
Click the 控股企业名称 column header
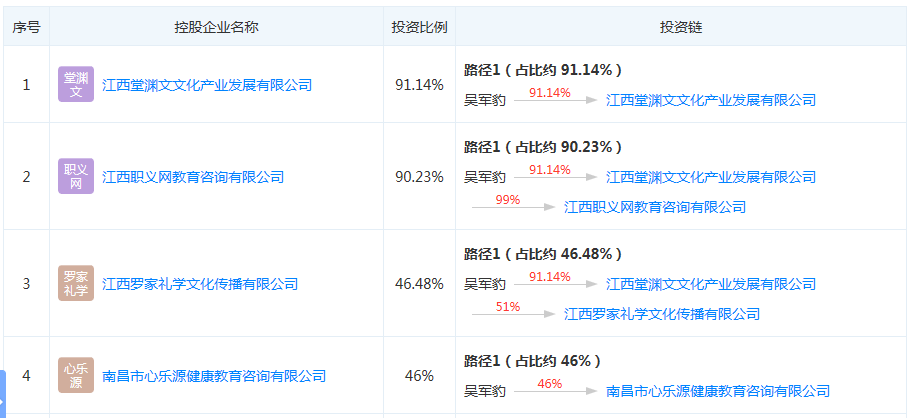(x=216, y=27)
